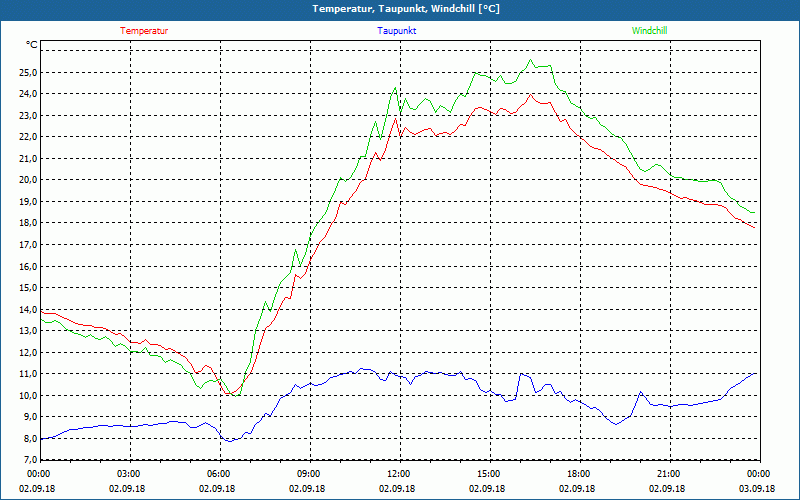
Task: Click the '7,0' y-axis value
Action: 31,460
